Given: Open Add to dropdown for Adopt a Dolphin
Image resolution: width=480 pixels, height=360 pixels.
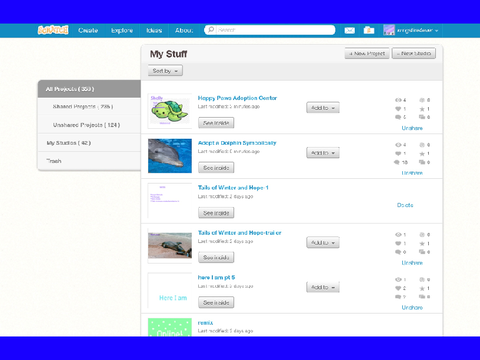Looking at the screenshot, I should (x=323, y=153).
